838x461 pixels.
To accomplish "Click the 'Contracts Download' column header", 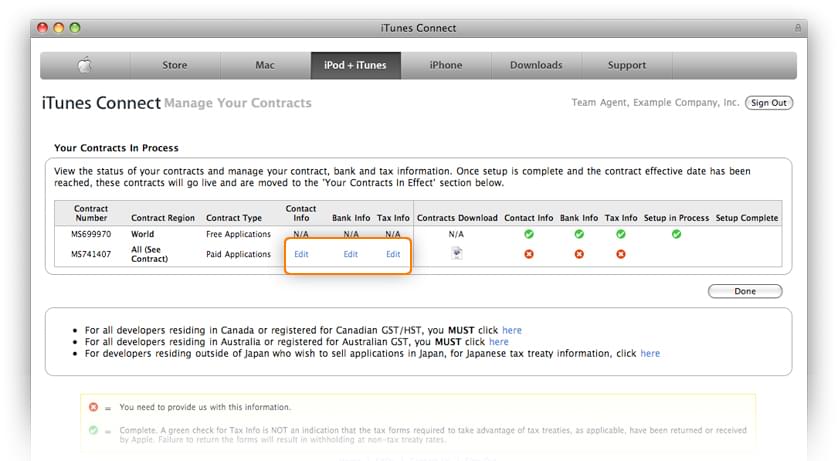I will 457,218.
